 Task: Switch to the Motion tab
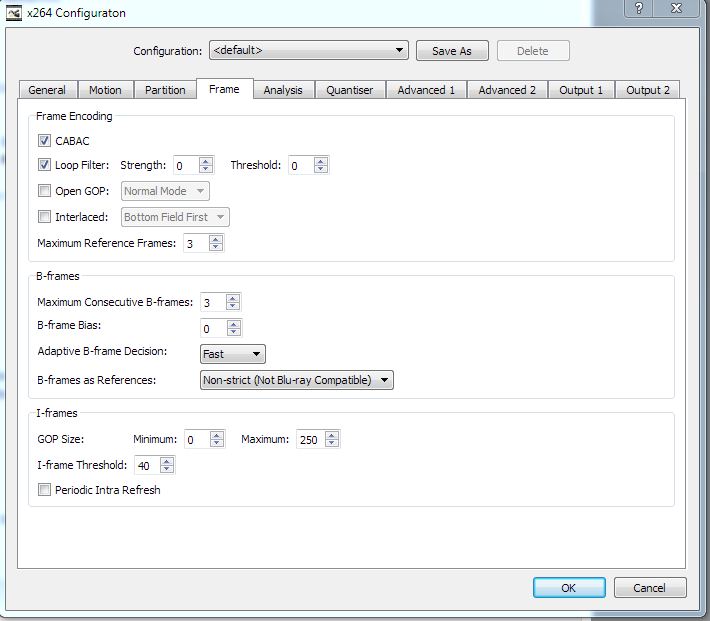click(106, 90)
